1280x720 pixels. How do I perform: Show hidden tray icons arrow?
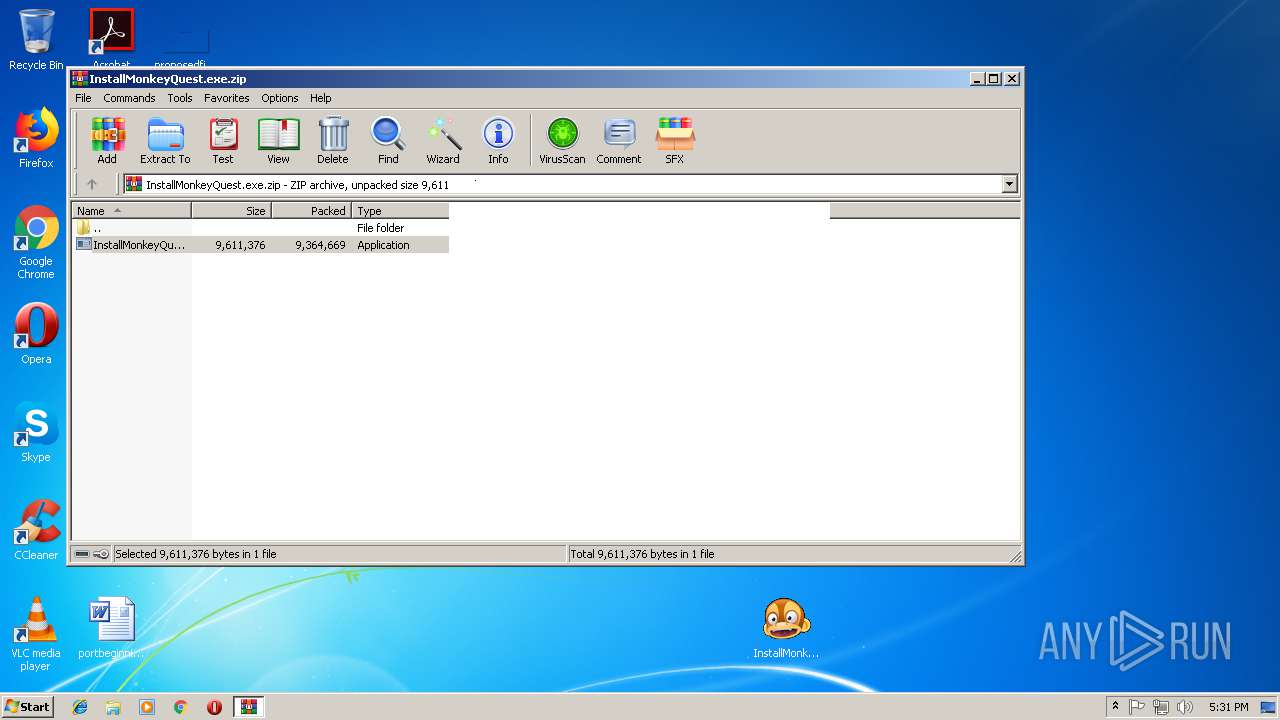(1115, 707)
